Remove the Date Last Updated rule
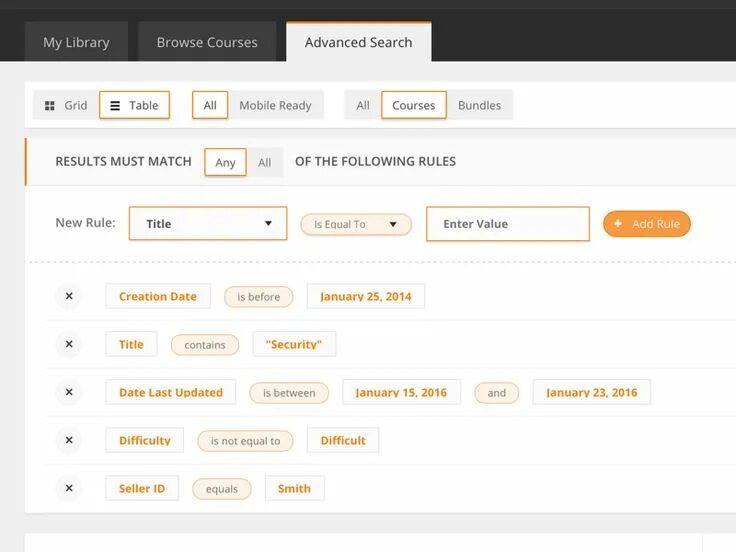Image resolution: width=736 pixels, height=552 pixels. tap(69, 392)
